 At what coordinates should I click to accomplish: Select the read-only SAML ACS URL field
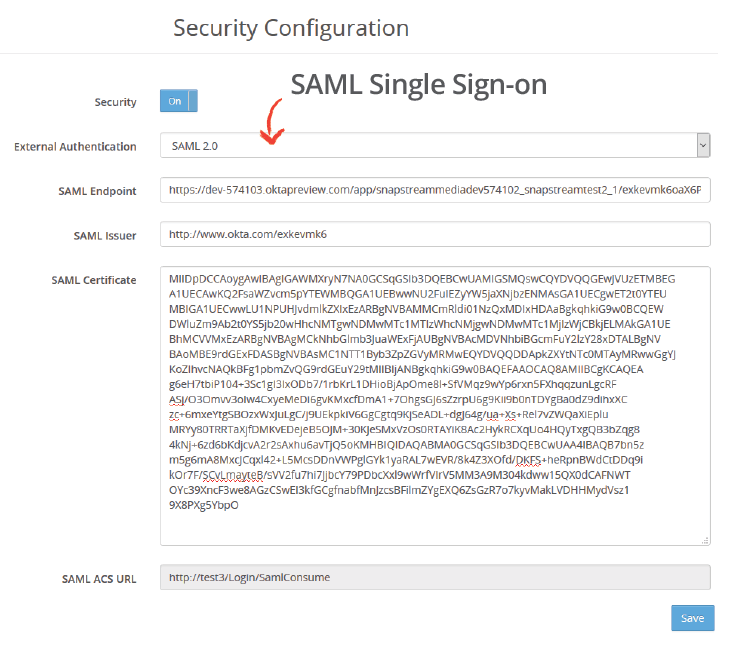click(x=435, y=577)
